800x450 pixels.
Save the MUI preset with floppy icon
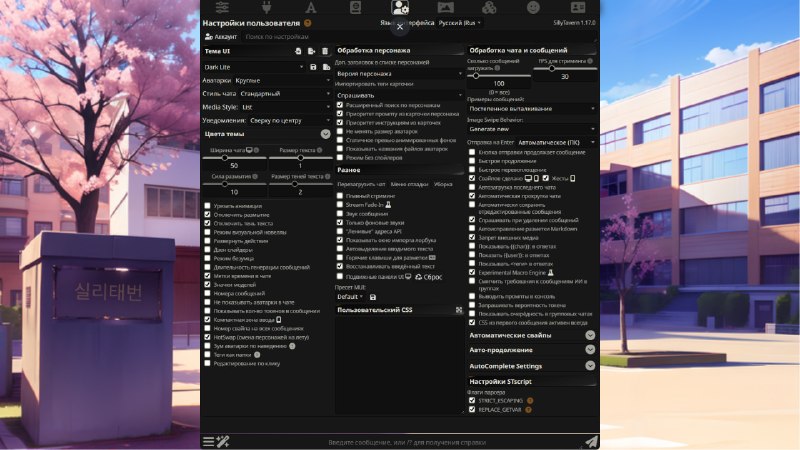pos(373,297)
